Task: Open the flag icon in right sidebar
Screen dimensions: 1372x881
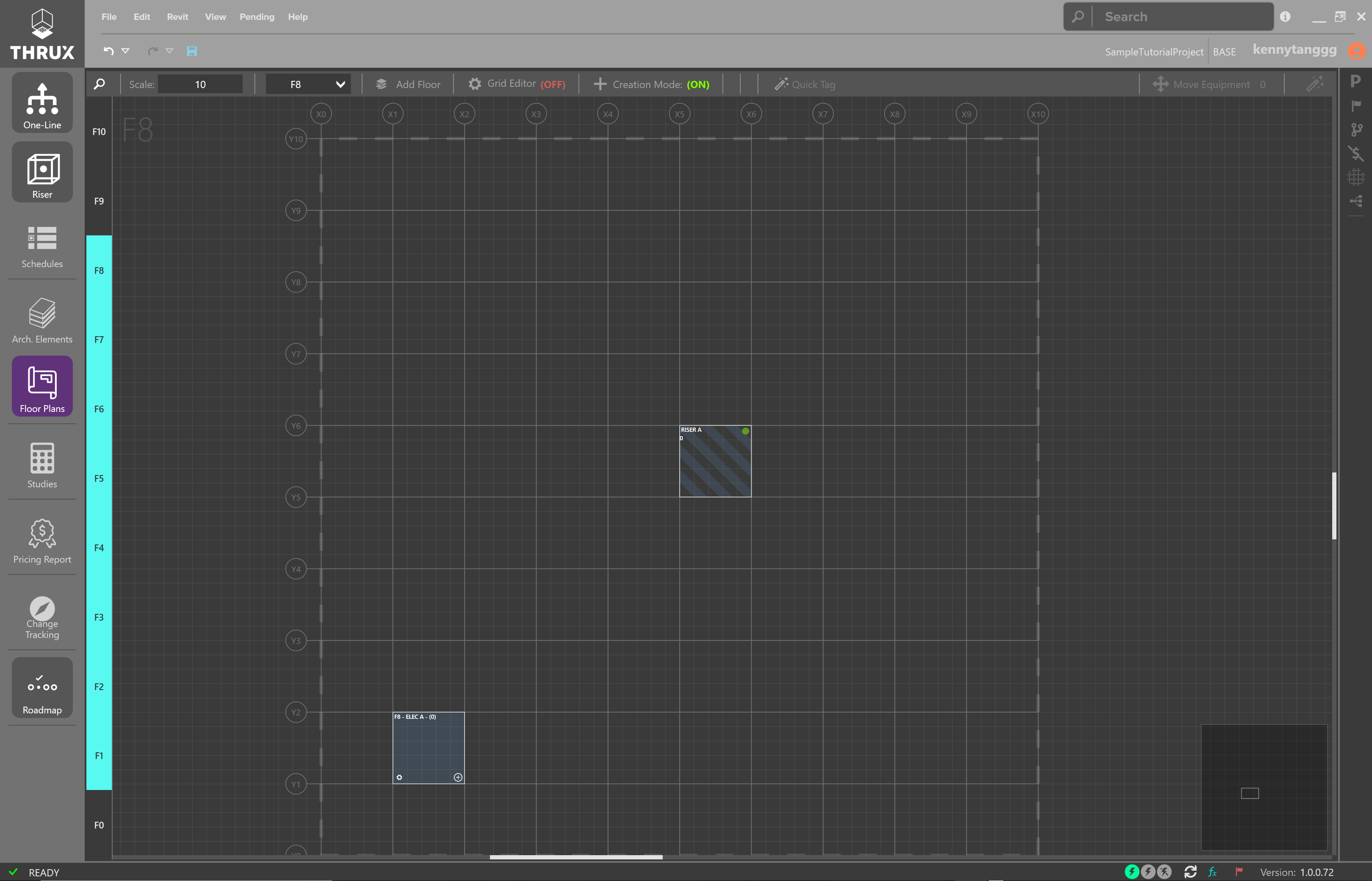Action: pos(1355,105)
